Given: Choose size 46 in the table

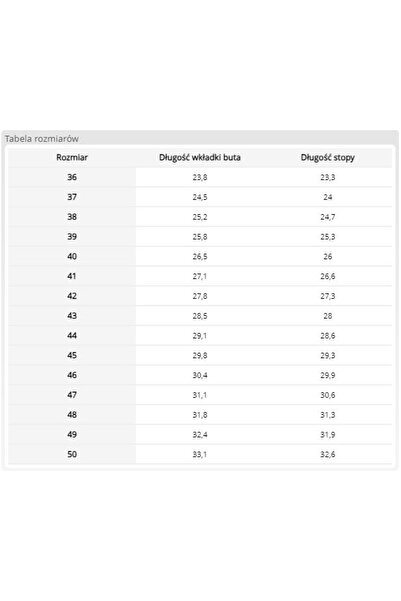Looking at the screenshot, I should pos(72,375).
